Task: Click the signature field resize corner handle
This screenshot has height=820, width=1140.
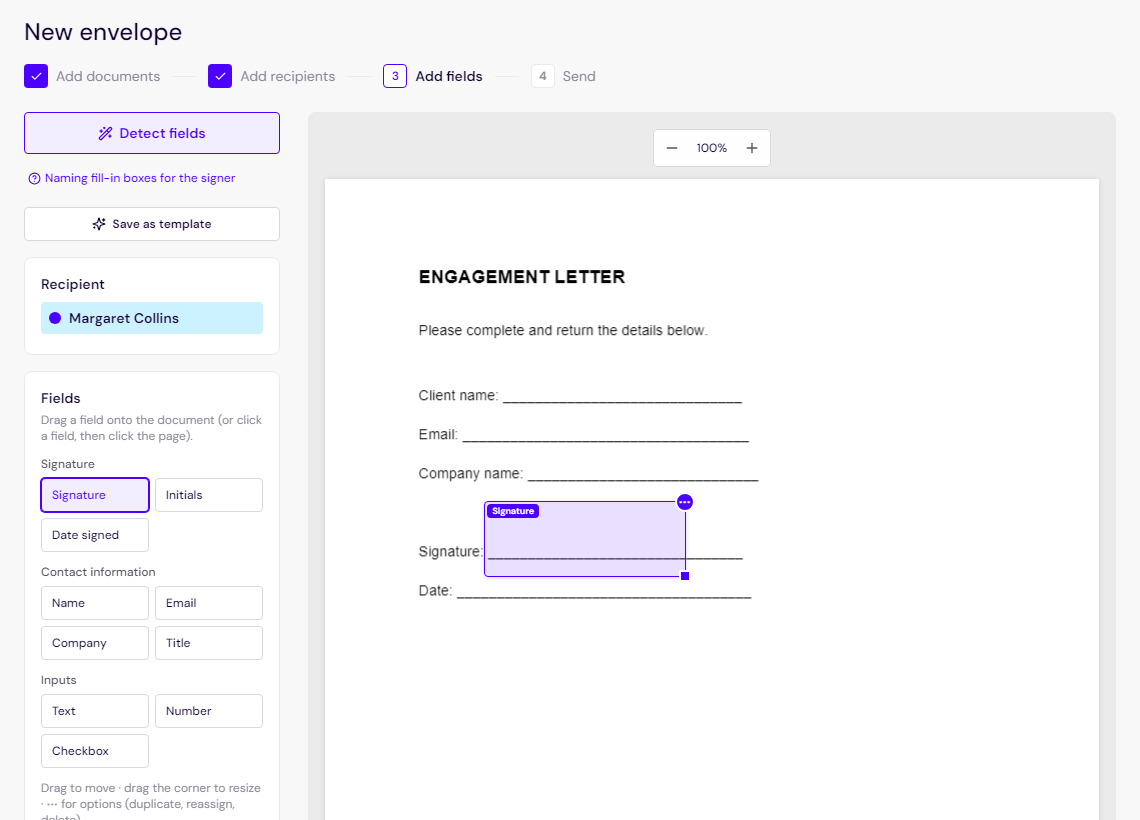Action: point(685,576)
